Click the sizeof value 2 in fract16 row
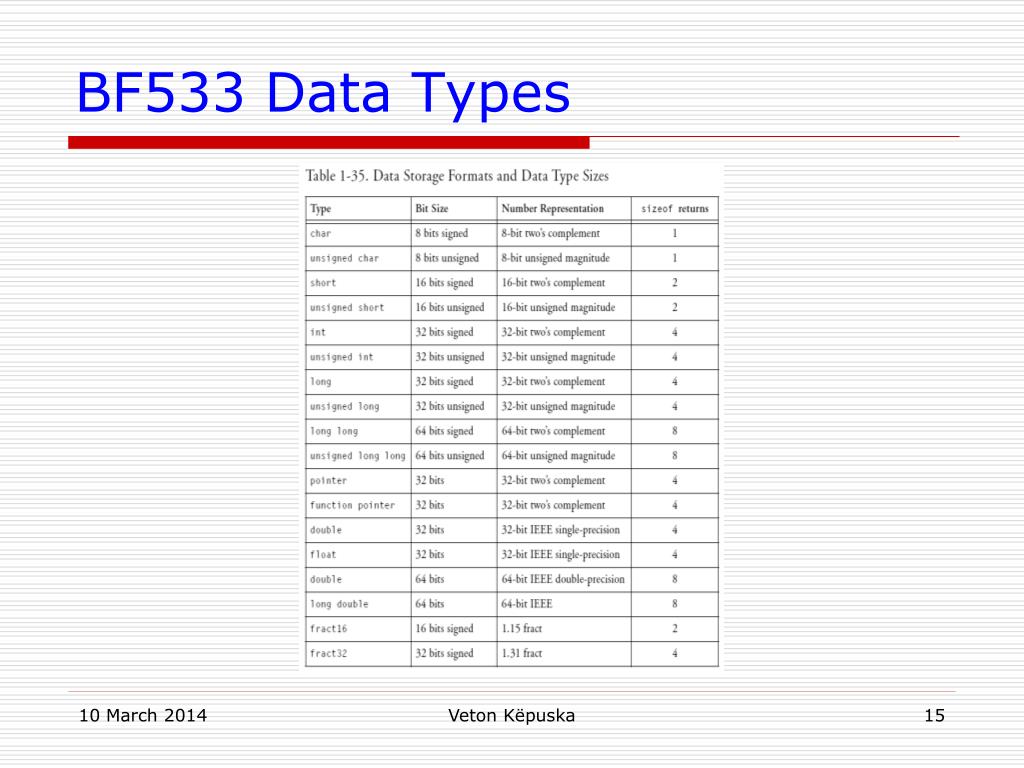 point(675,628)
